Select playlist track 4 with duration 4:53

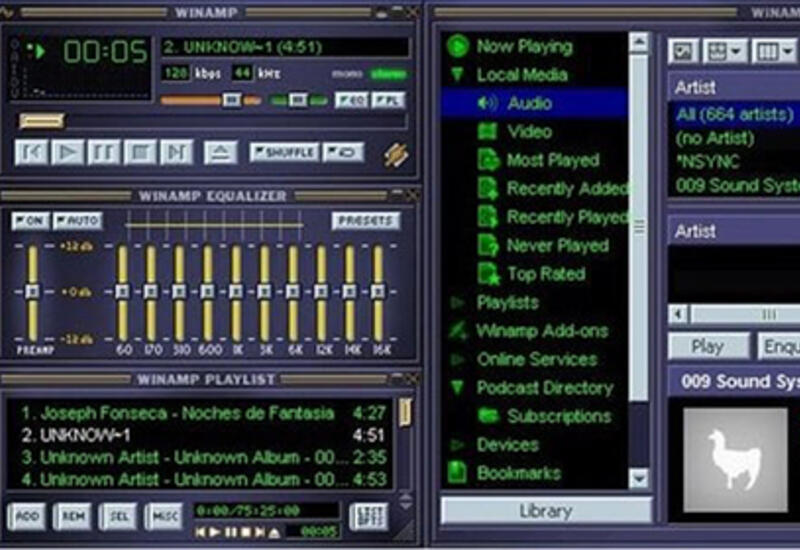coord(203,480)
